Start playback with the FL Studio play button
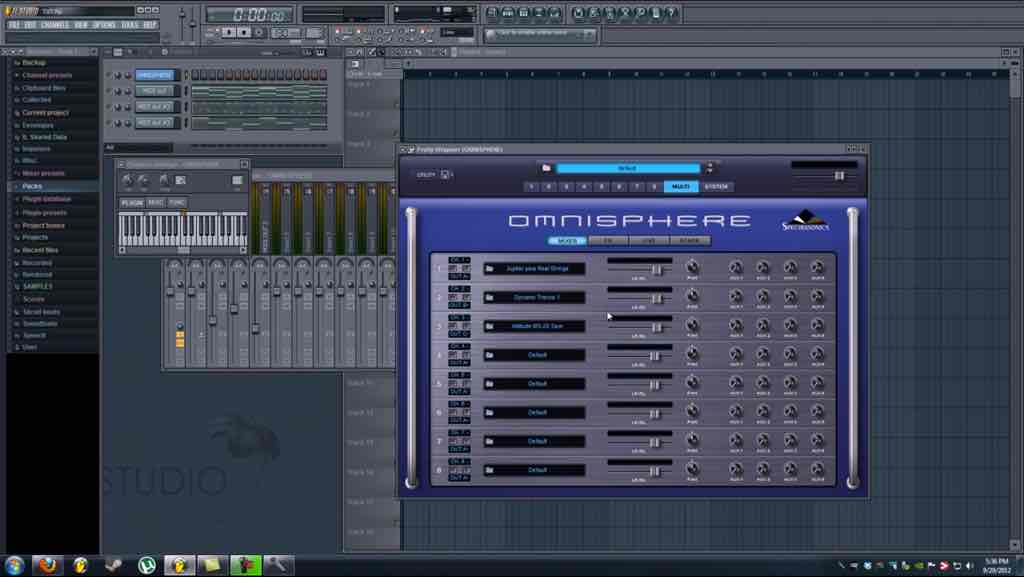The image size is (1024, 577). 229,32
